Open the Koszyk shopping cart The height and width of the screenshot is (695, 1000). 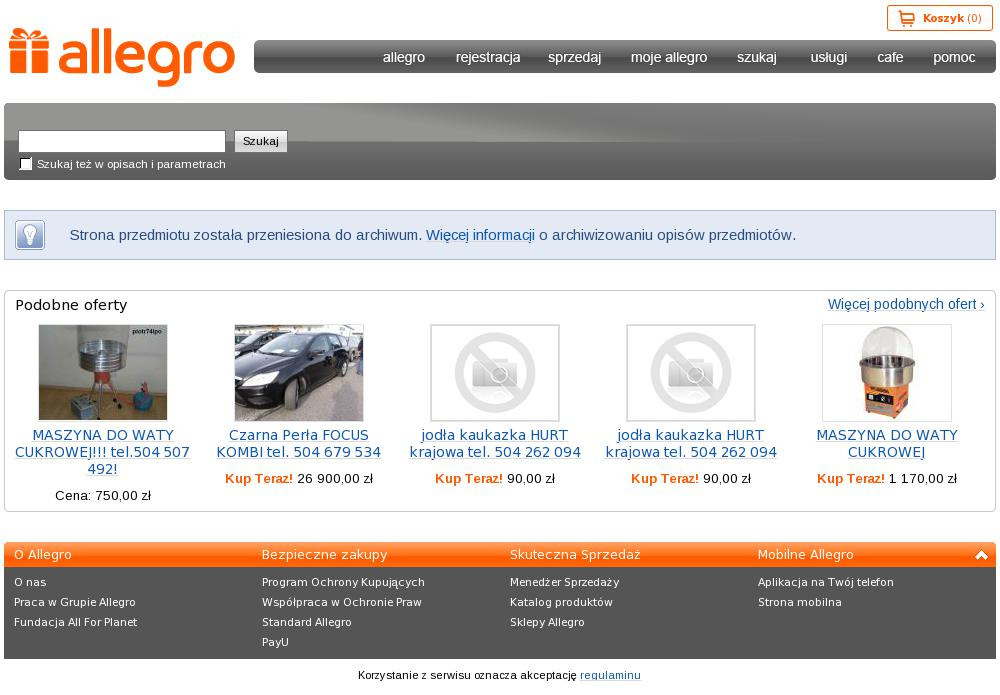click(939, 18)
